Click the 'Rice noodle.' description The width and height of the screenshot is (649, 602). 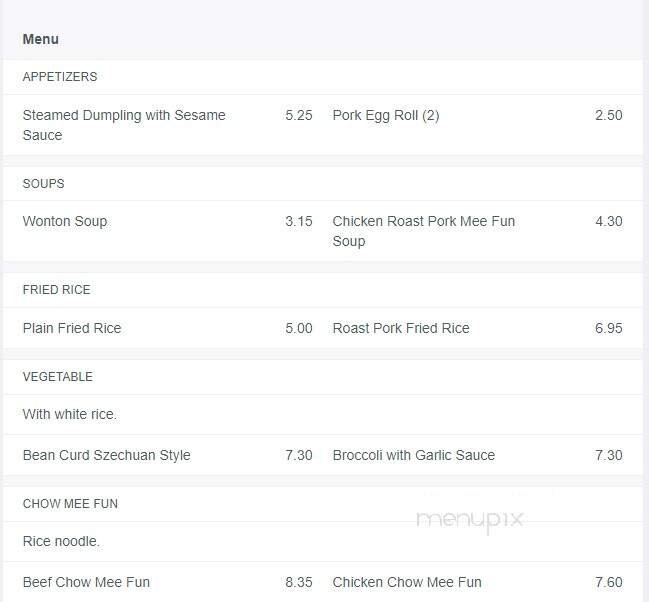[x=62, y=541]
